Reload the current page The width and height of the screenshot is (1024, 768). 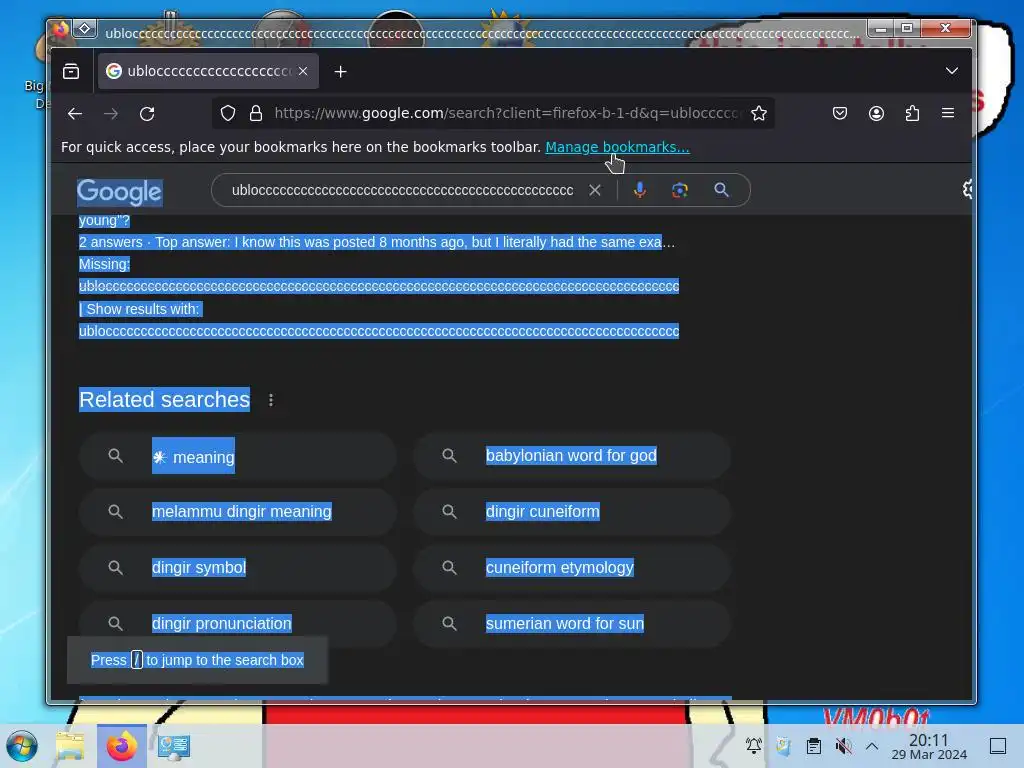[147, 114]
